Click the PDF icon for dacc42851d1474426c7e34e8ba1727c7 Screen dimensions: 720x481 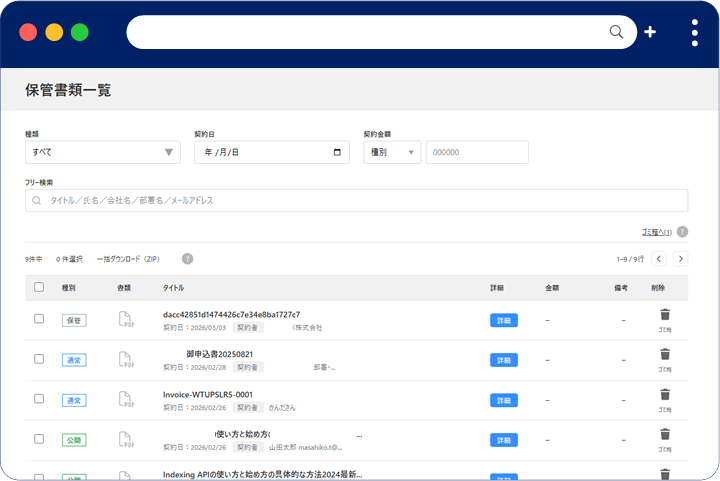coord(126,319)
